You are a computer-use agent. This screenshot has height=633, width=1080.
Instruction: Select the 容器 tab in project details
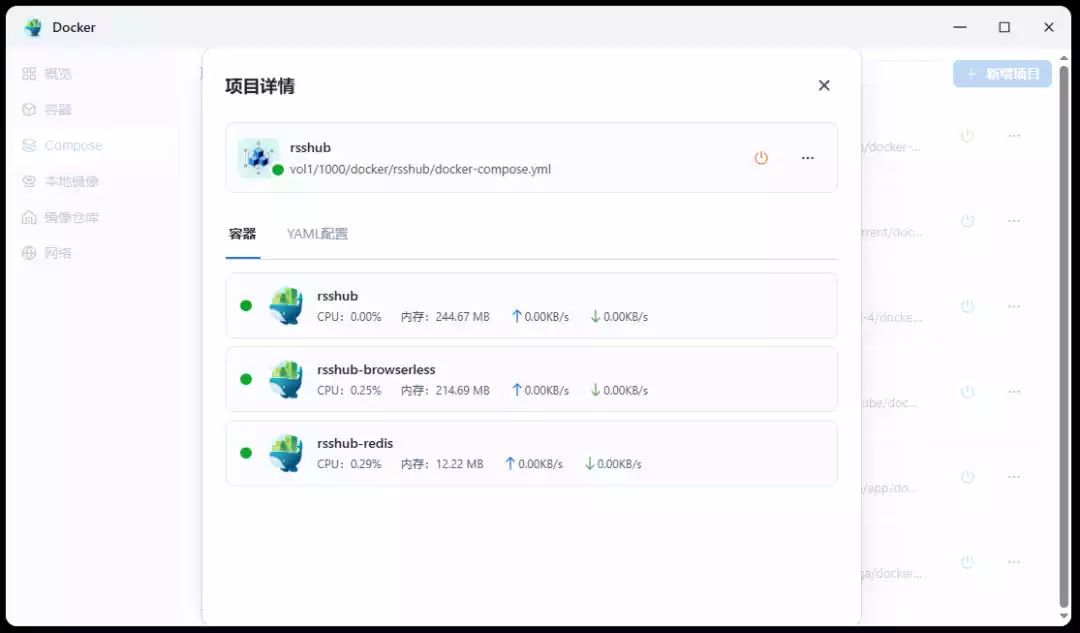243,233
